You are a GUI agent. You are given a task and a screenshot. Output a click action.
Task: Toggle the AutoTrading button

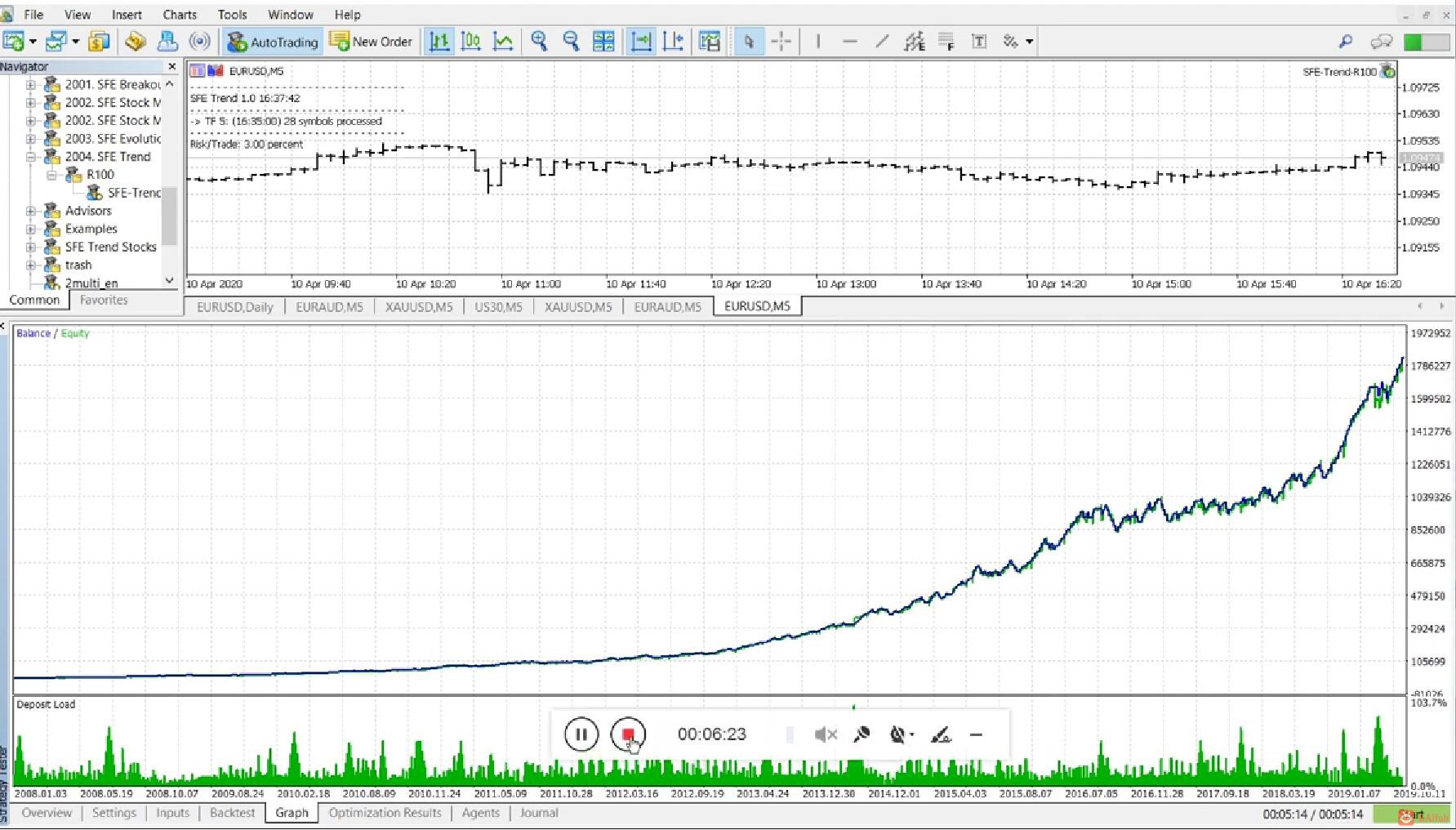click(x=273, y=42)
